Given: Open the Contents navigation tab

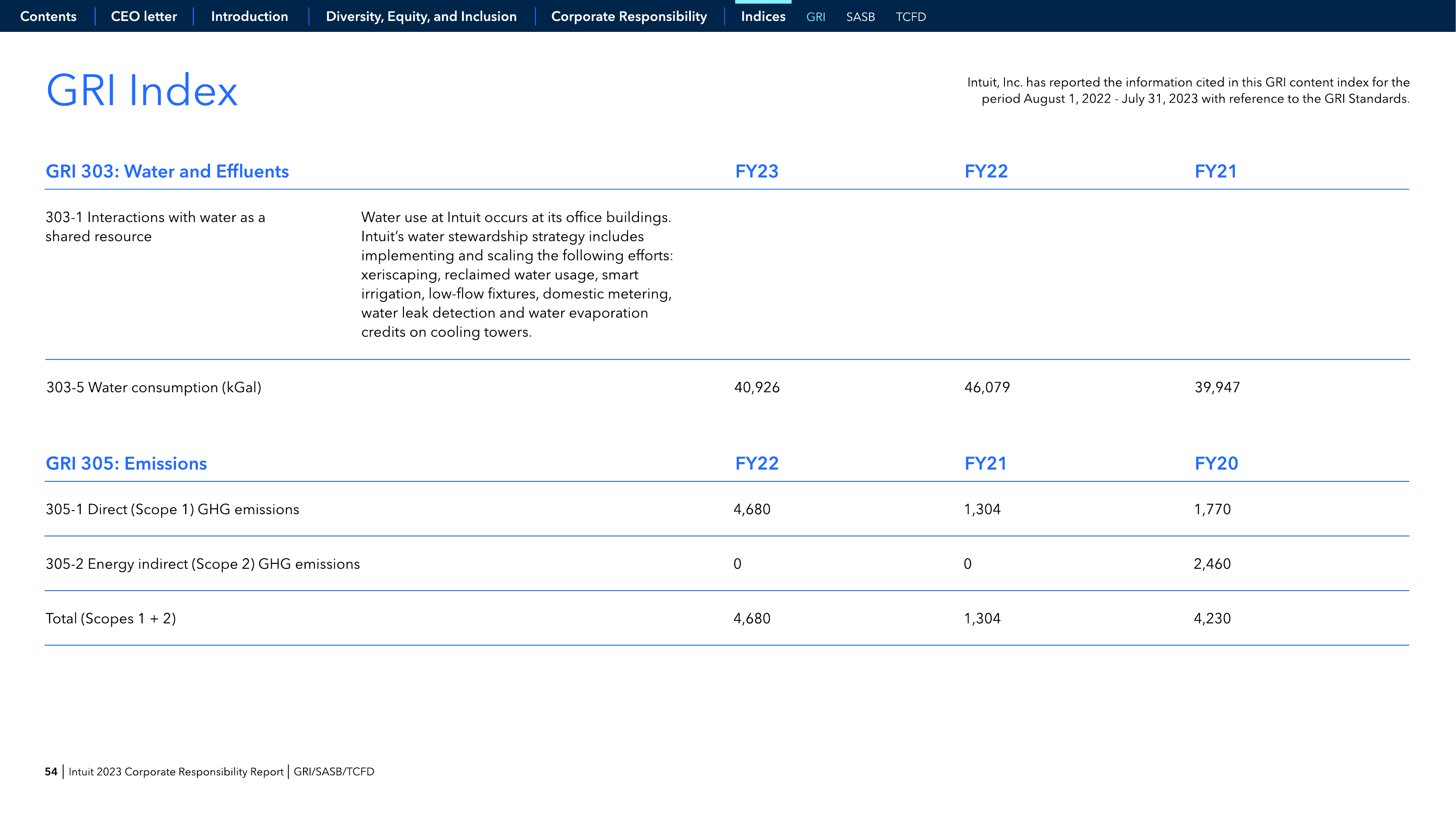Looking at the screenshot, I should [x=48, y=17].
